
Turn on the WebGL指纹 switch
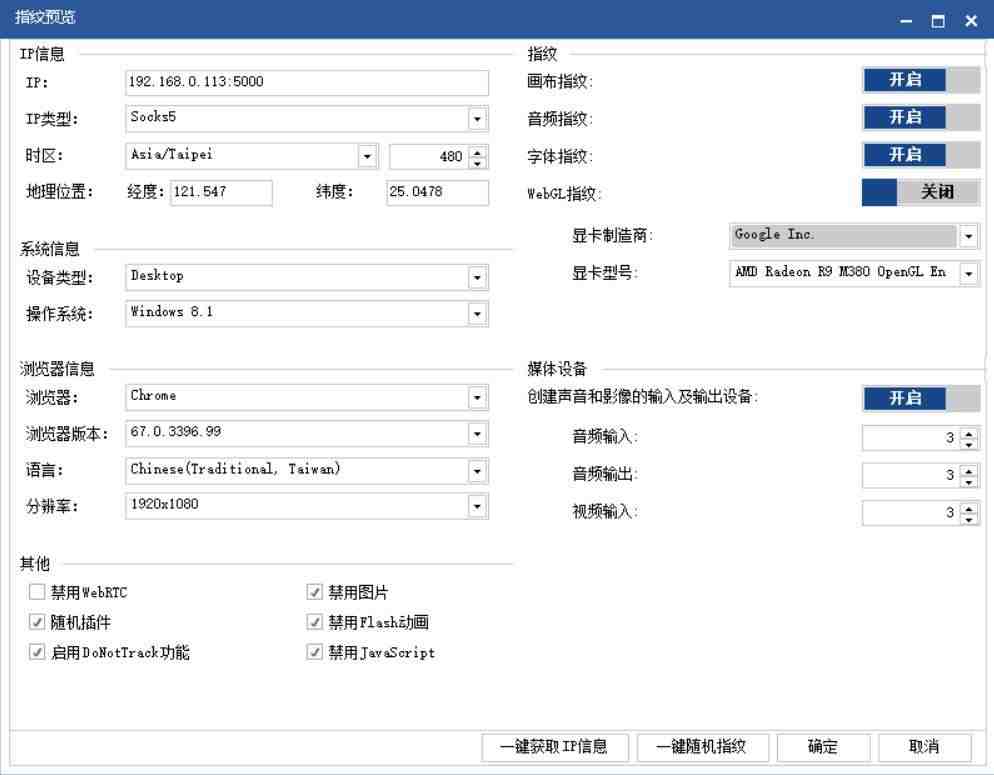920,192
